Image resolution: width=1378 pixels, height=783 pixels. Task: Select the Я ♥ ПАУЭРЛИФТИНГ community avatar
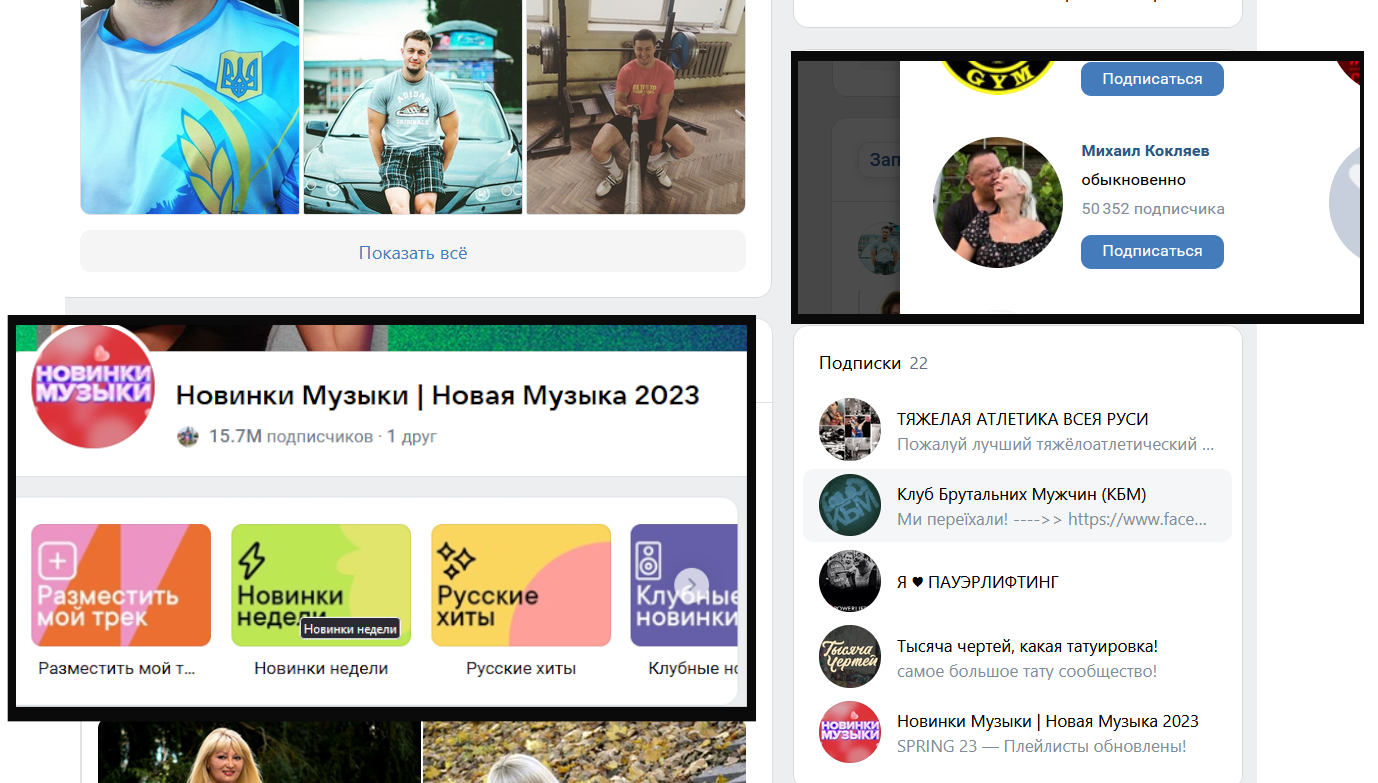(x=849, y=581)
